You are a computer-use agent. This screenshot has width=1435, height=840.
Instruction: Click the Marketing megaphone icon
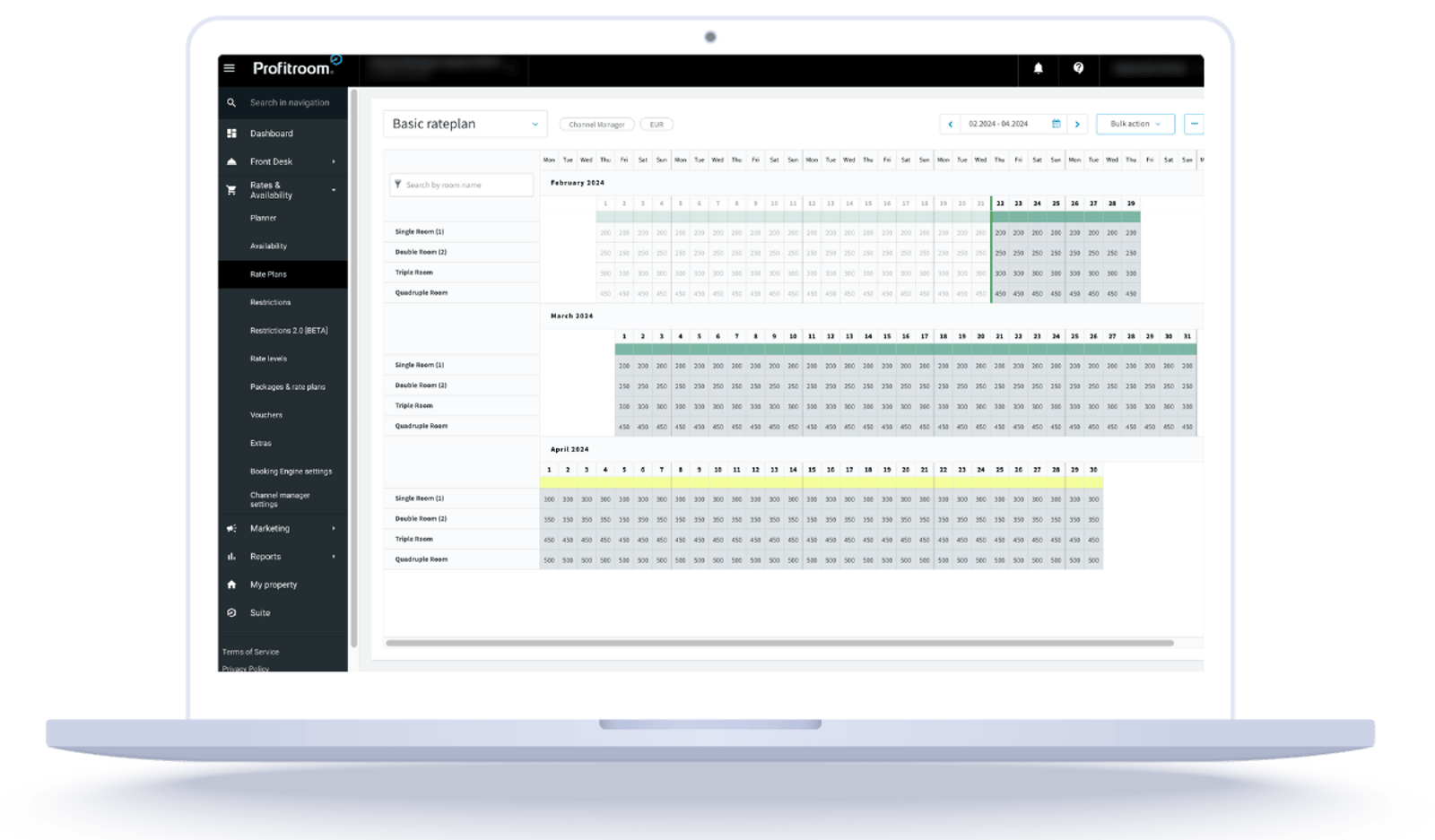(x=231, y=529)
